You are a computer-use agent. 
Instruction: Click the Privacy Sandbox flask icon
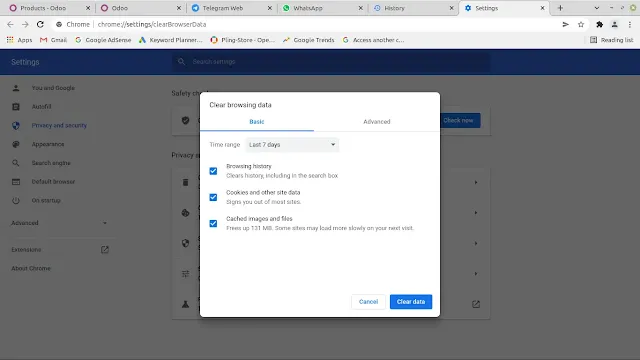185,304
